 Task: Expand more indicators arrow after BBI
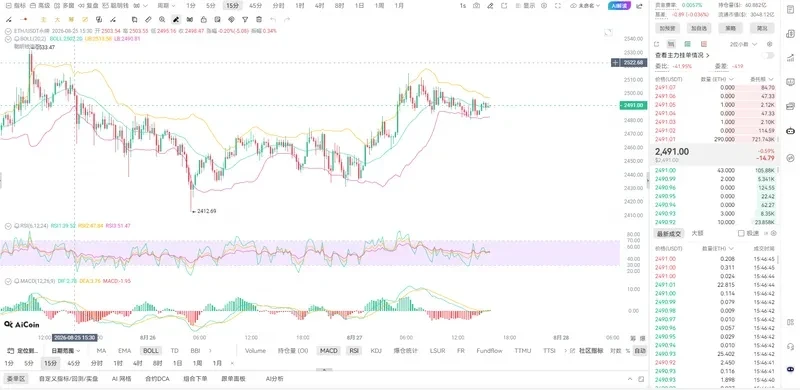tap(211, 351)
